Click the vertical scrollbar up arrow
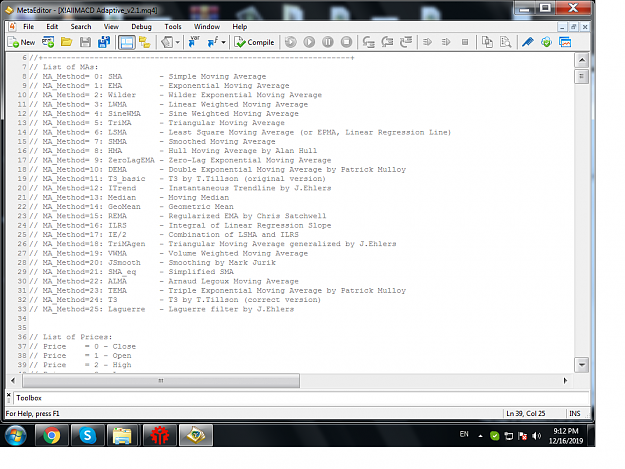The height and width of the screenshot is (469, 625). pos(582,60)
